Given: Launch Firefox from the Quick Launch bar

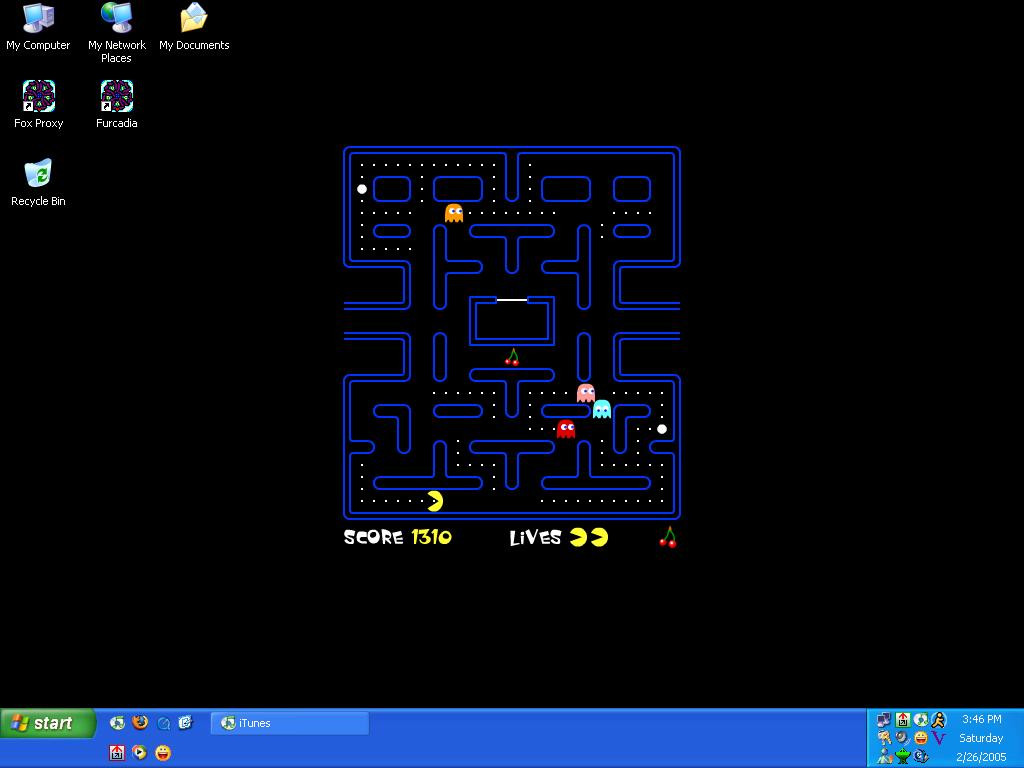Looking at the screenshot, I should (x=140, y=722).
